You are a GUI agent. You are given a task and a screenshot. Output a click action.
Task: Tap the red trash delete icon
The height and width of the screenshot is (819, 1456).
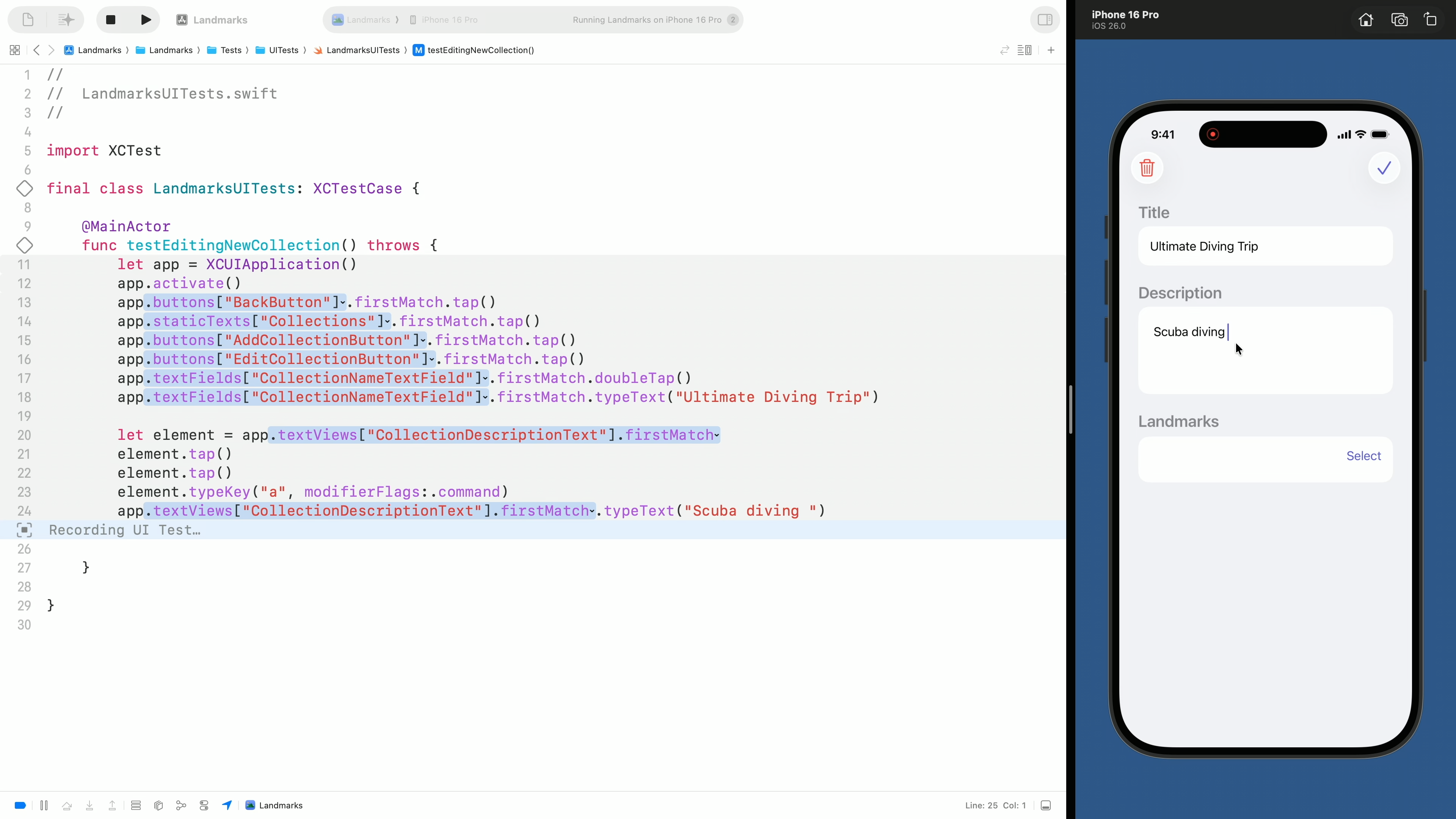click(1147, 168)
